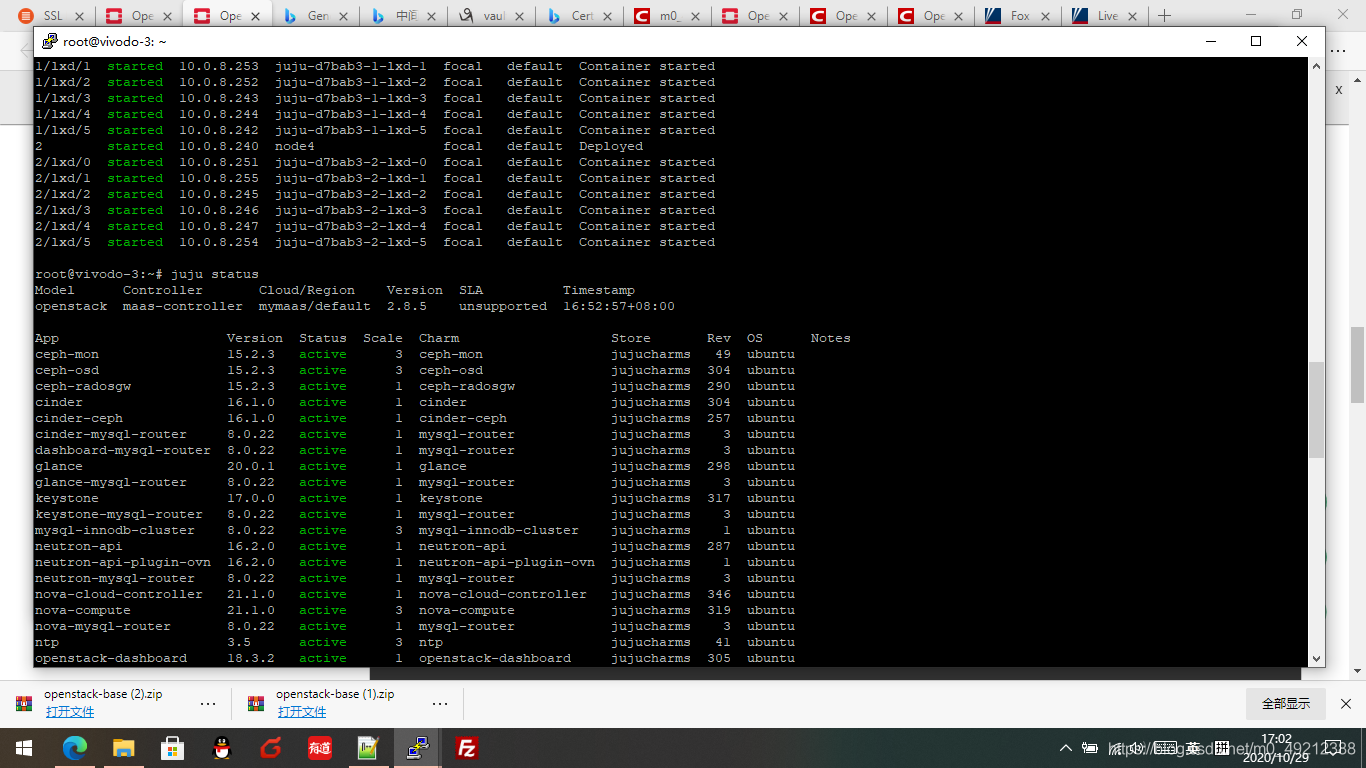Close the vaul browser tab
The width and height of the screenshot is (1366, 768).
(x=522, y=16)
